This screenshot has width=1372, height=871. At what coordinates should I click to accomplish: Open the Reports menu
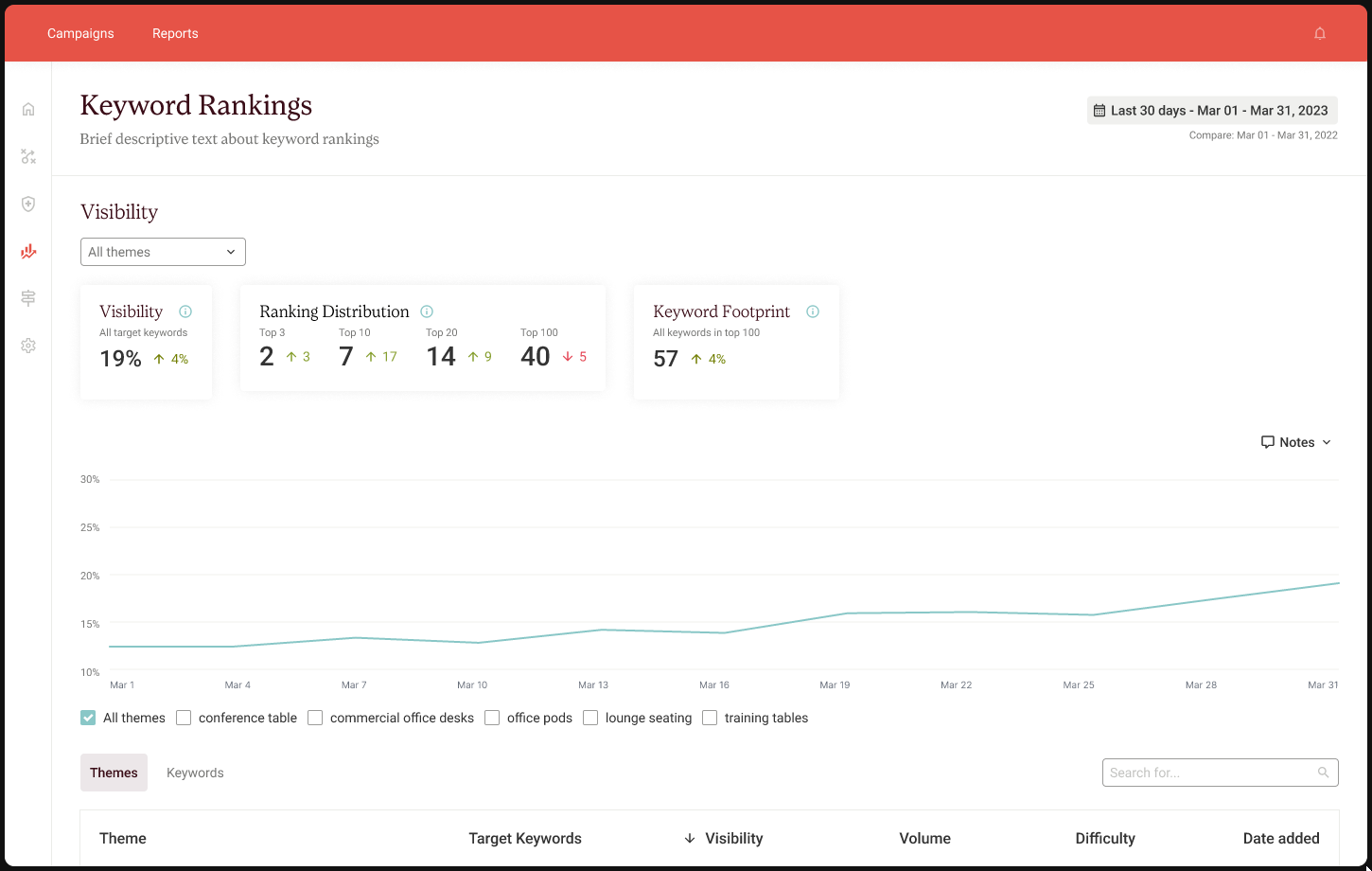click(175, 33)
